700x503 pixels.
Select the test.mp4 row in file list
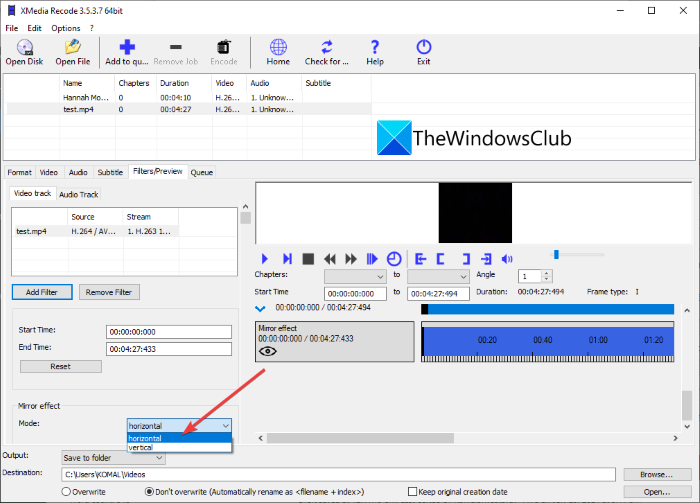(188, 109)
